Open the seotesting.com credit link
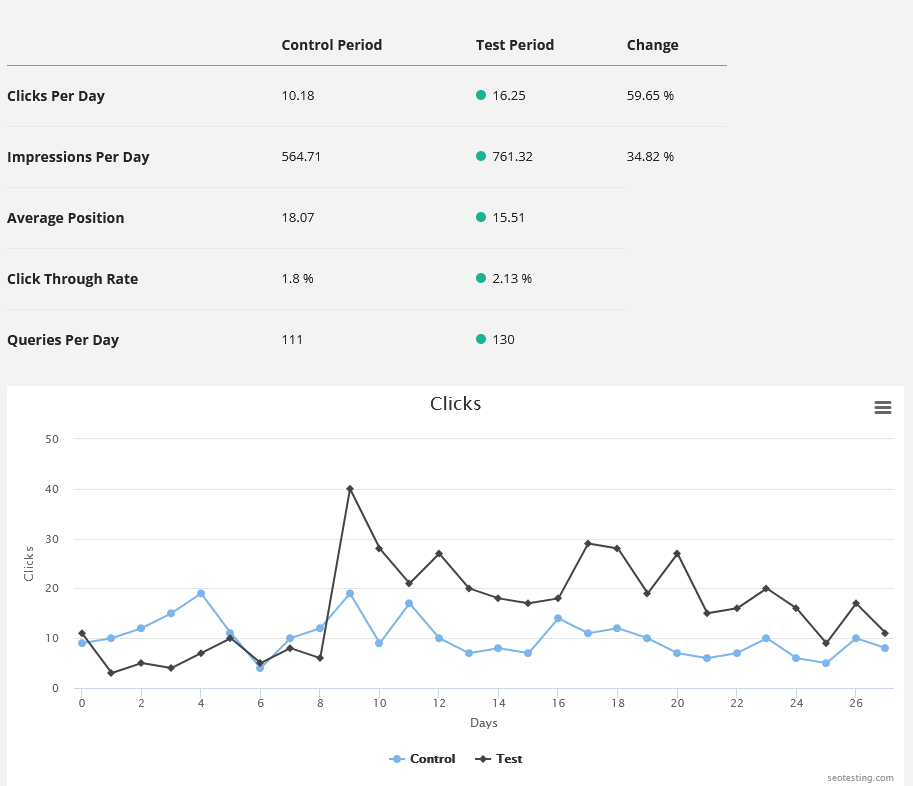Screen dimensions: 913x786 [x=860, y=777]
